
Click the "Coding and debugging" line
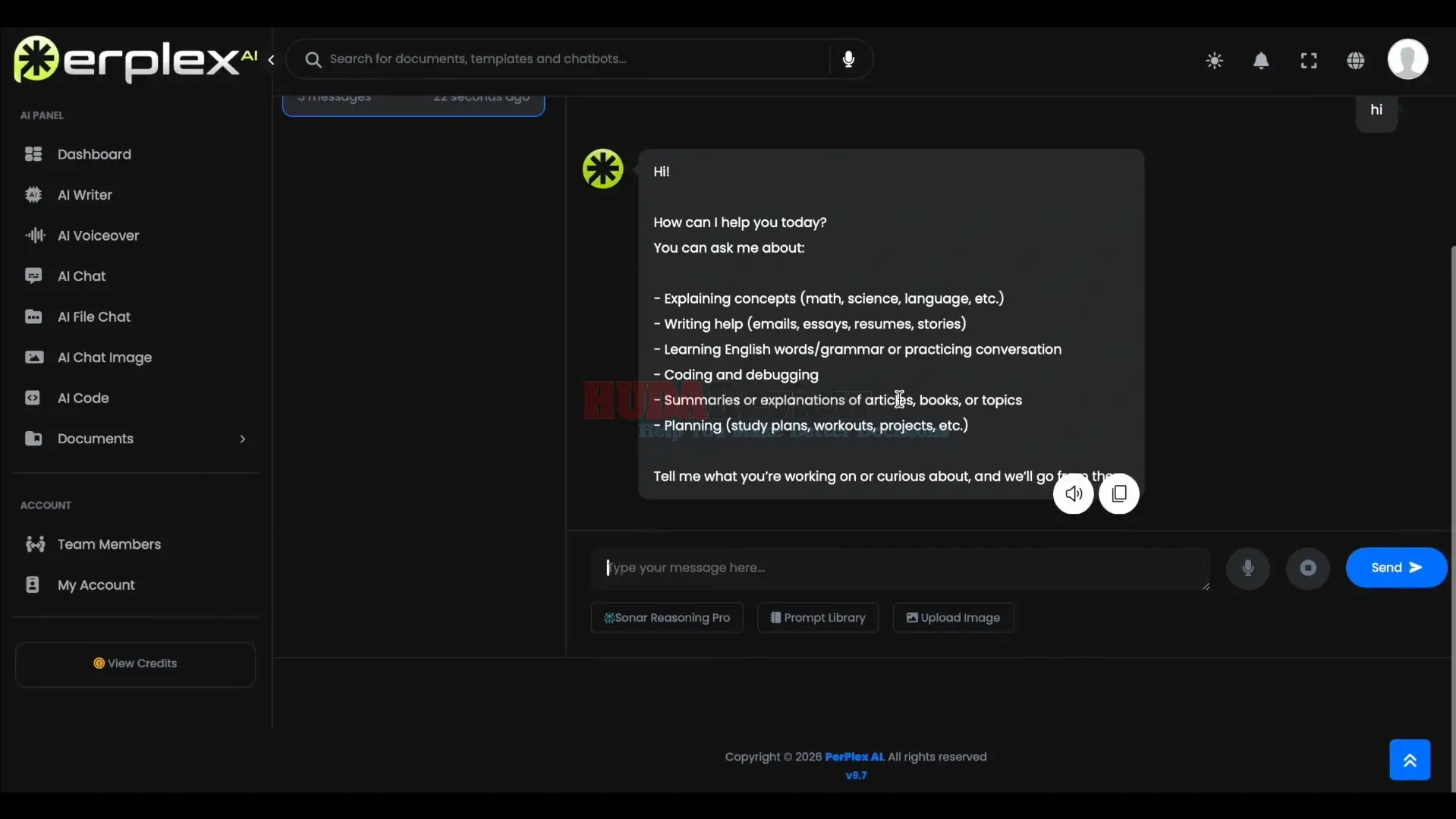click(736, 375)
